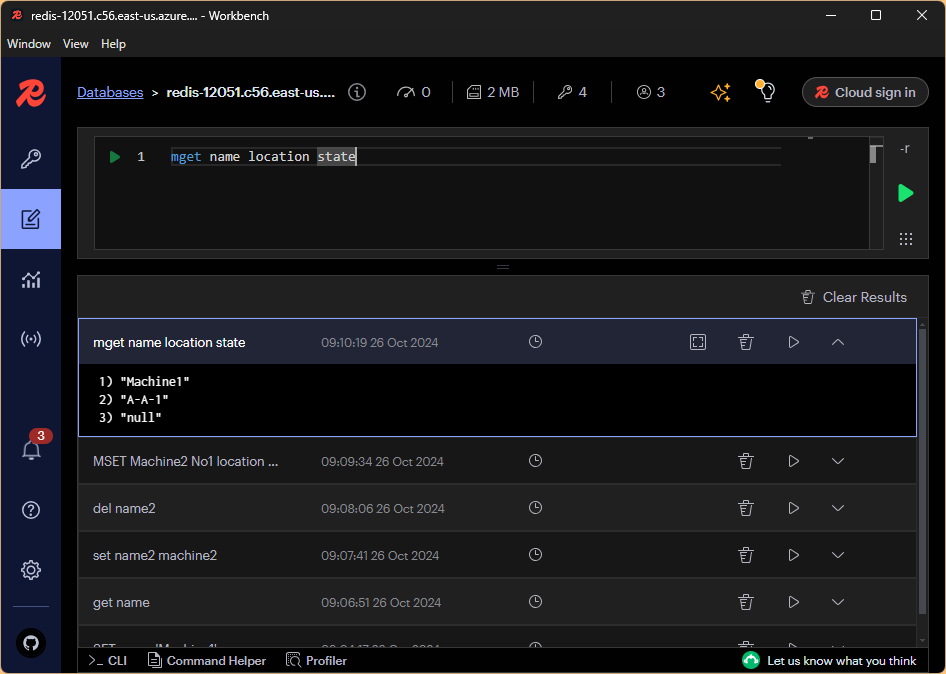Run line 1 using gutter arrow
946x674 pixels.
pyautogui.click(x=115, y=157)
